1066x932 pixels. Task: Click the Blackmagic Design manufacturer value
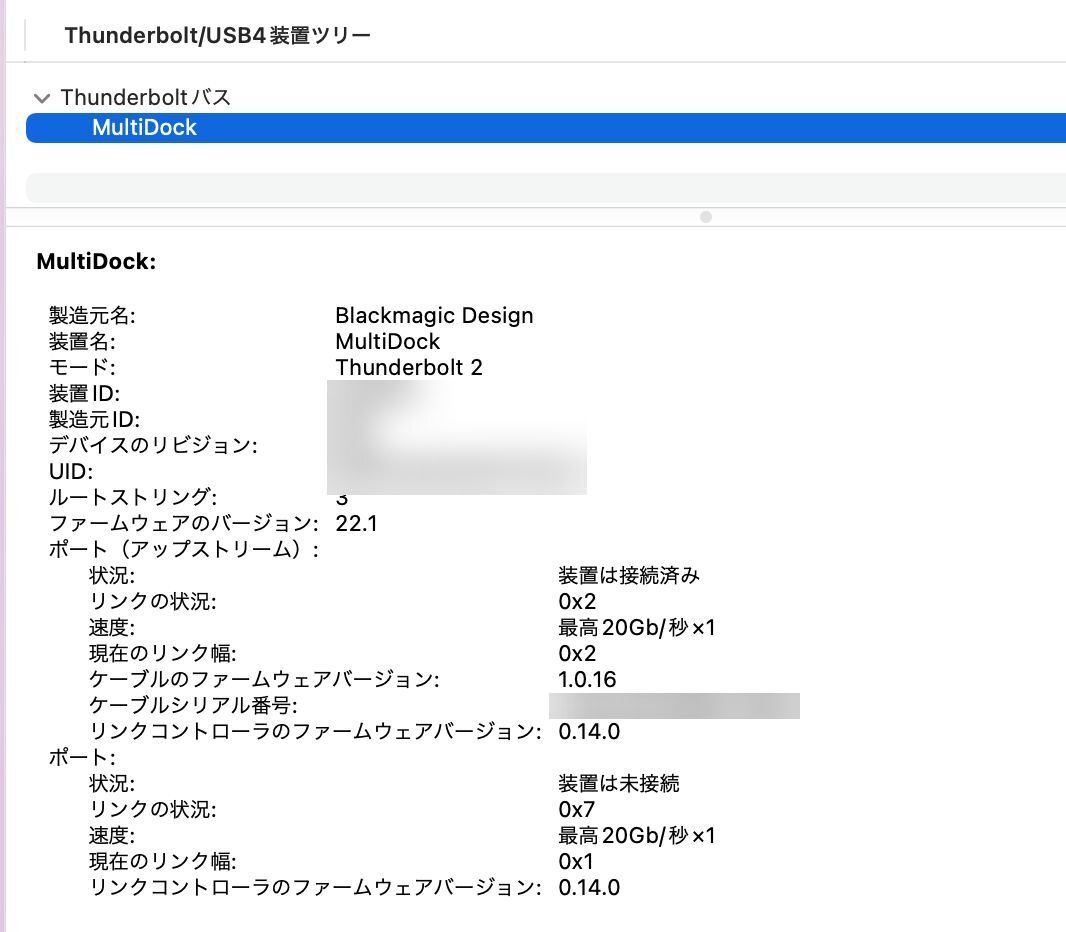(x=434, y=315)
